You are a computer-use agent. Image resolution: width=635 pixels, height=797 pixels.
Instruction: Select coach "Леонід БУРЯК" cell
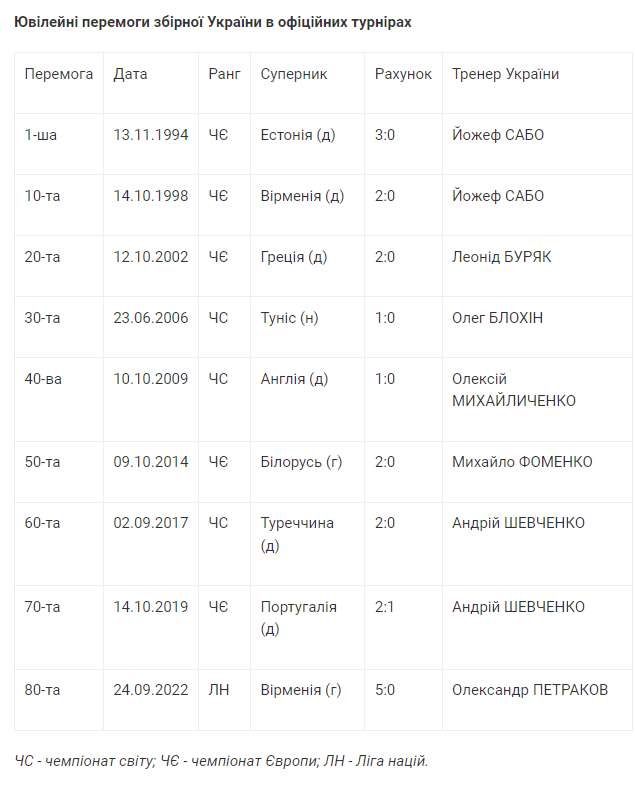501,257
